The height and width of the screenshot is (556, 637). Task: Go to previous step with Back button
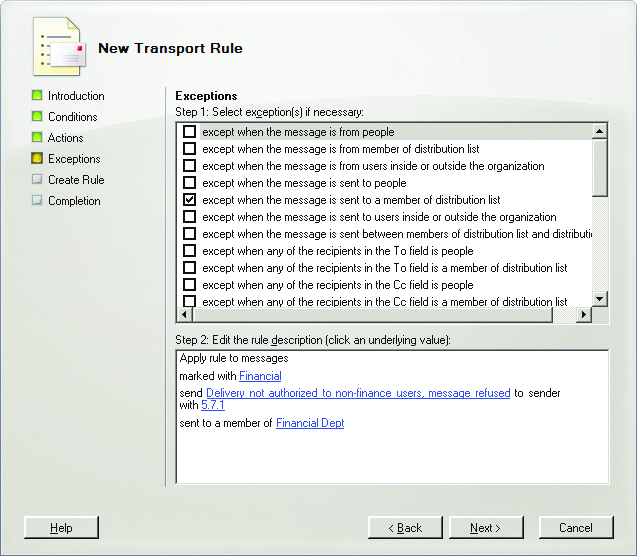coord(405,527)
